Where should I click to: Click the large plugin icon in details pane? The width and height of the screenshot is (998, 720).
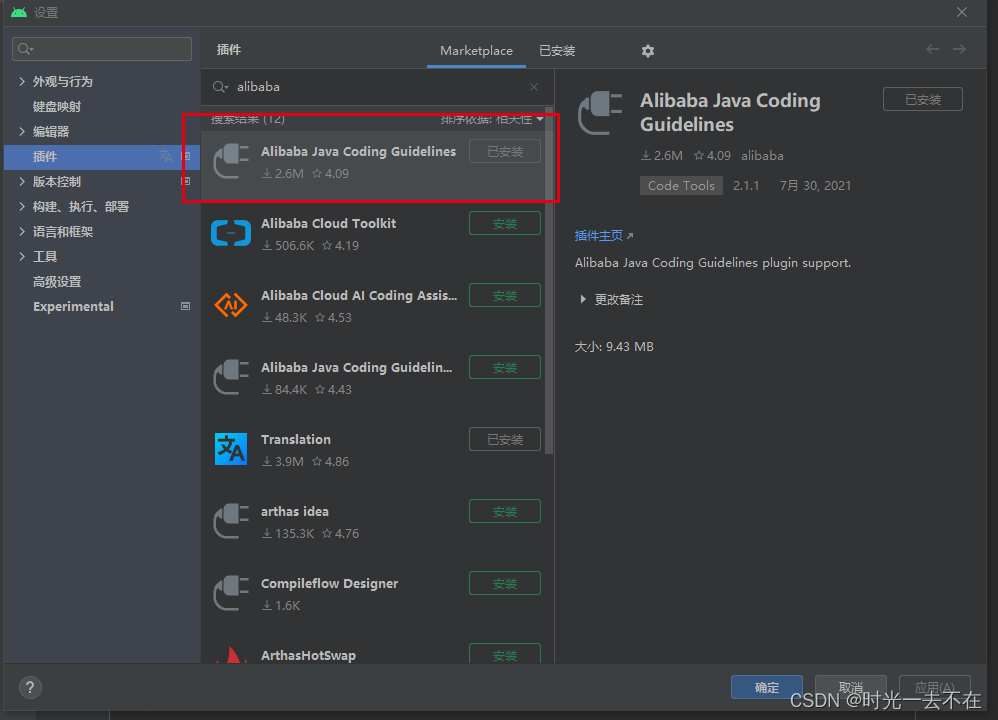(x=600, y=113)
